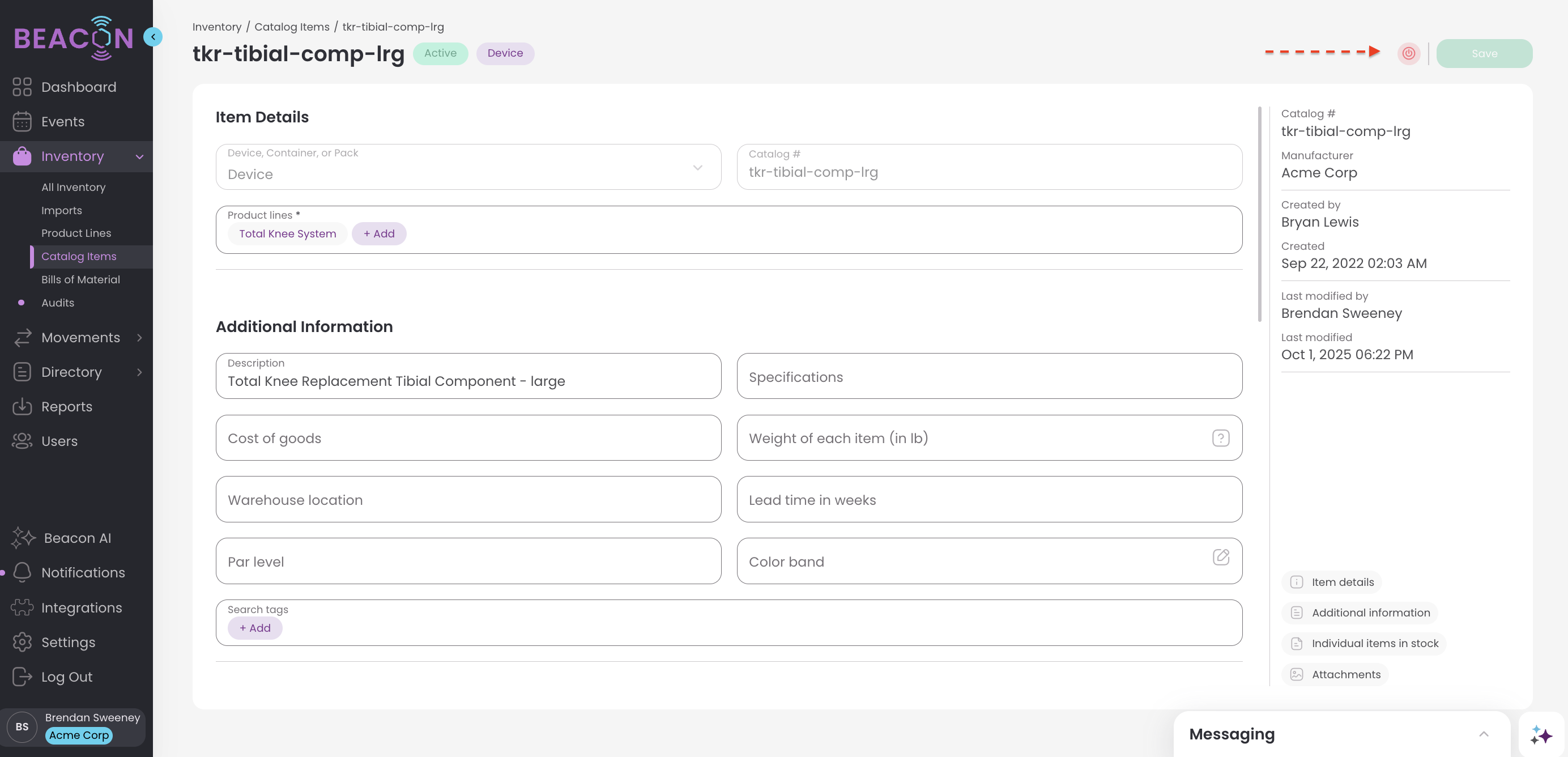
Task: Open the Integrations puzzle icon
Action: click(22, 608)
